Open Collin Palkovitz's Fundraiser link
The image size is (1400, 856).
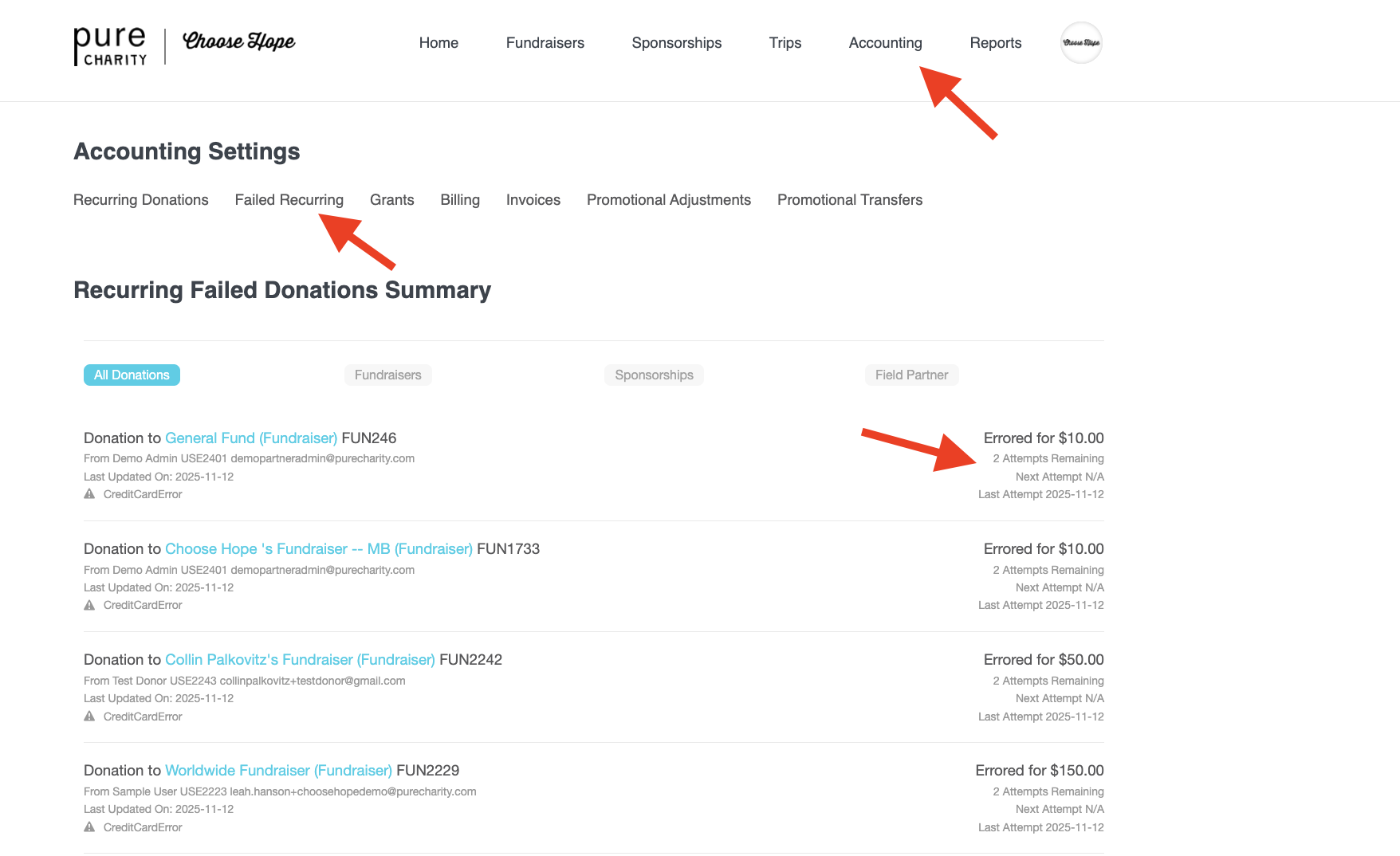point(300,660)
